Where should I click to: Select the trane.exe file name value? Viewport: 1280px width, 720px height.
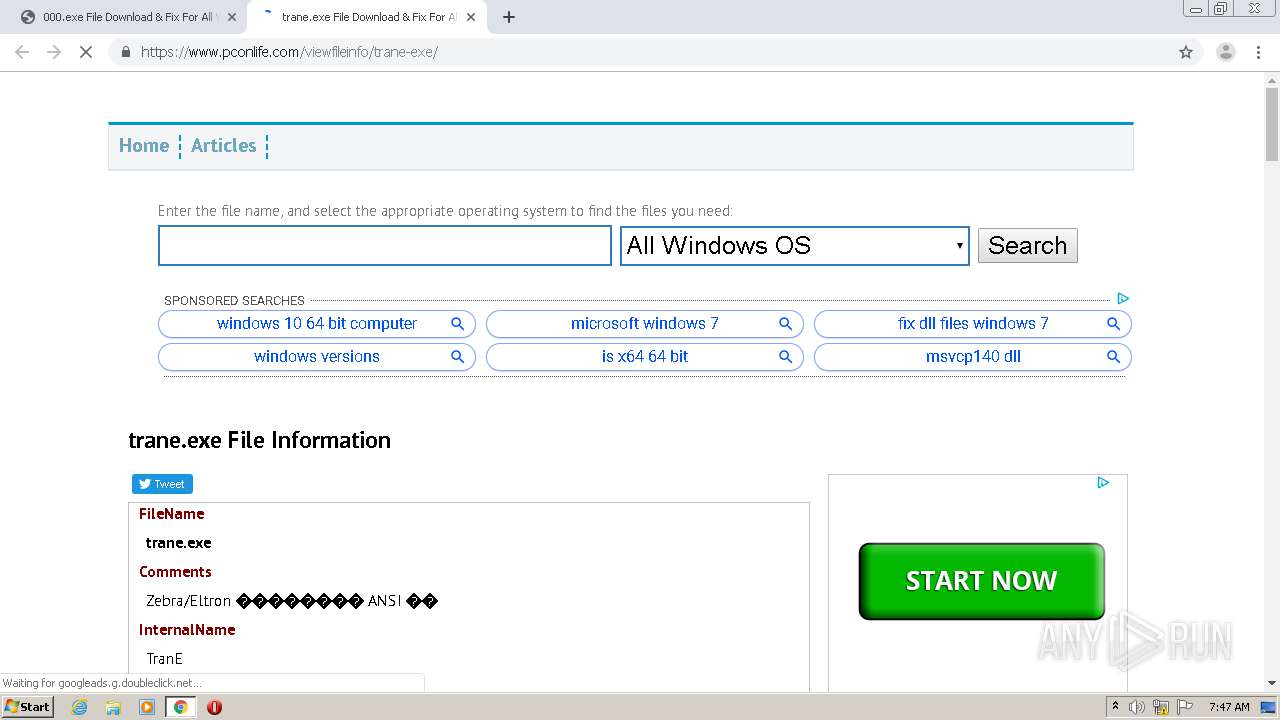coord(178,543)
